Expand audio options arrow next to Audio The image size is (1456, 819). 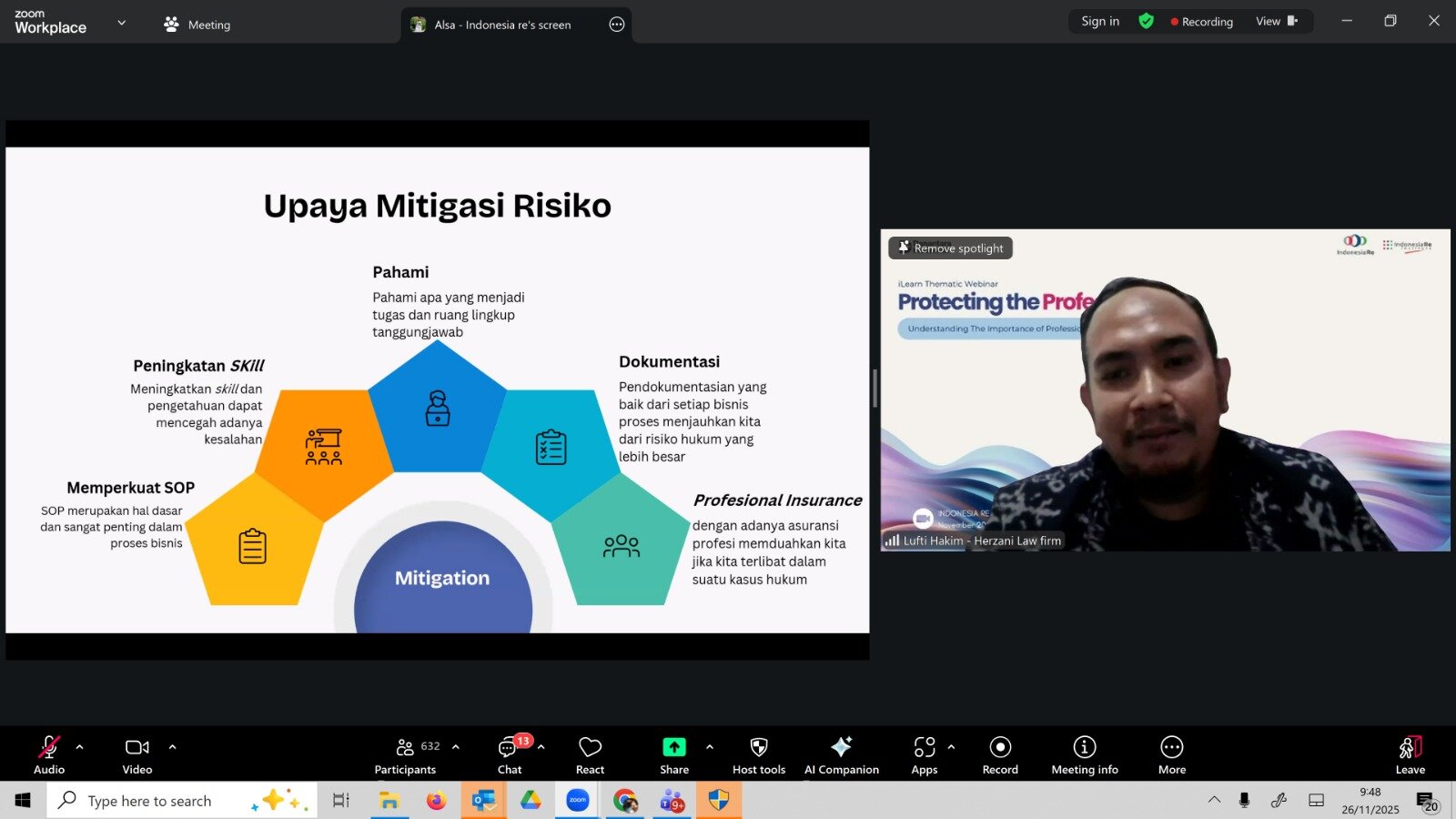[80, 747]
